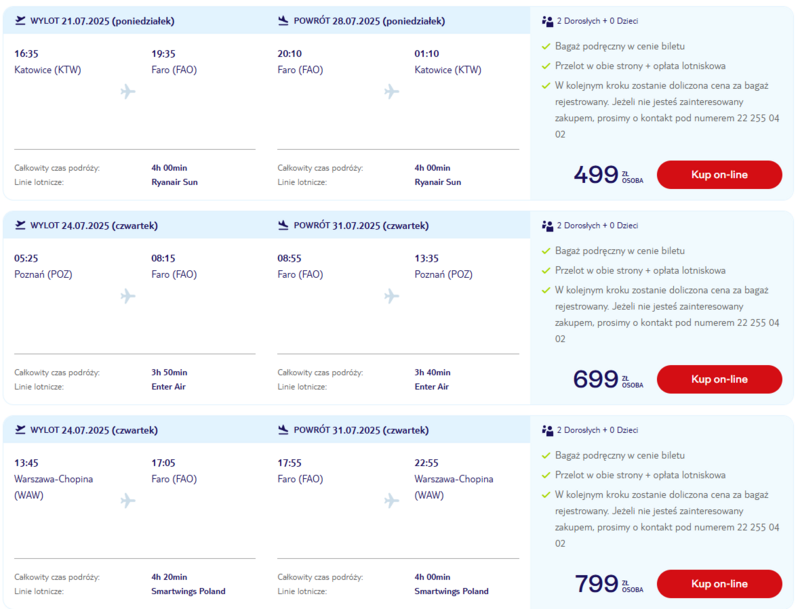Click the passengers icon in the 699 zł offer
Image resolution: width=800 pixels, height=609 pixels.
(x=547, y=225)
